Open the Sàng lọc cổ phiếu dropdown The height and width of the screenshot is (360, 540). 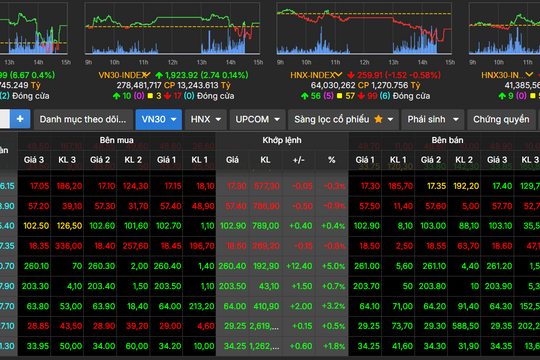pyautogui.click(x=343, y=119)
